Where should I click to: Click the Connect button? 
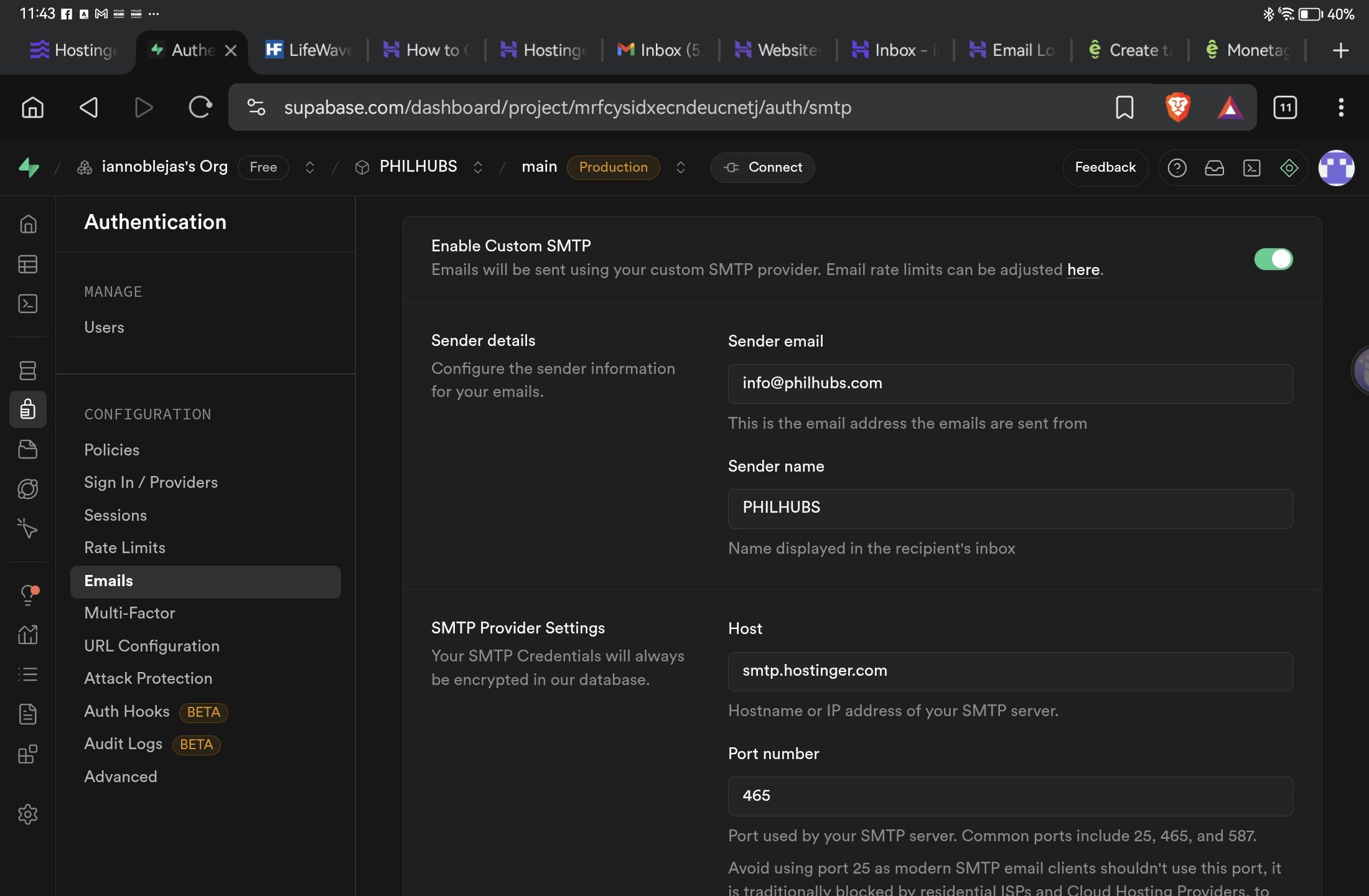(x=762, y=167)
